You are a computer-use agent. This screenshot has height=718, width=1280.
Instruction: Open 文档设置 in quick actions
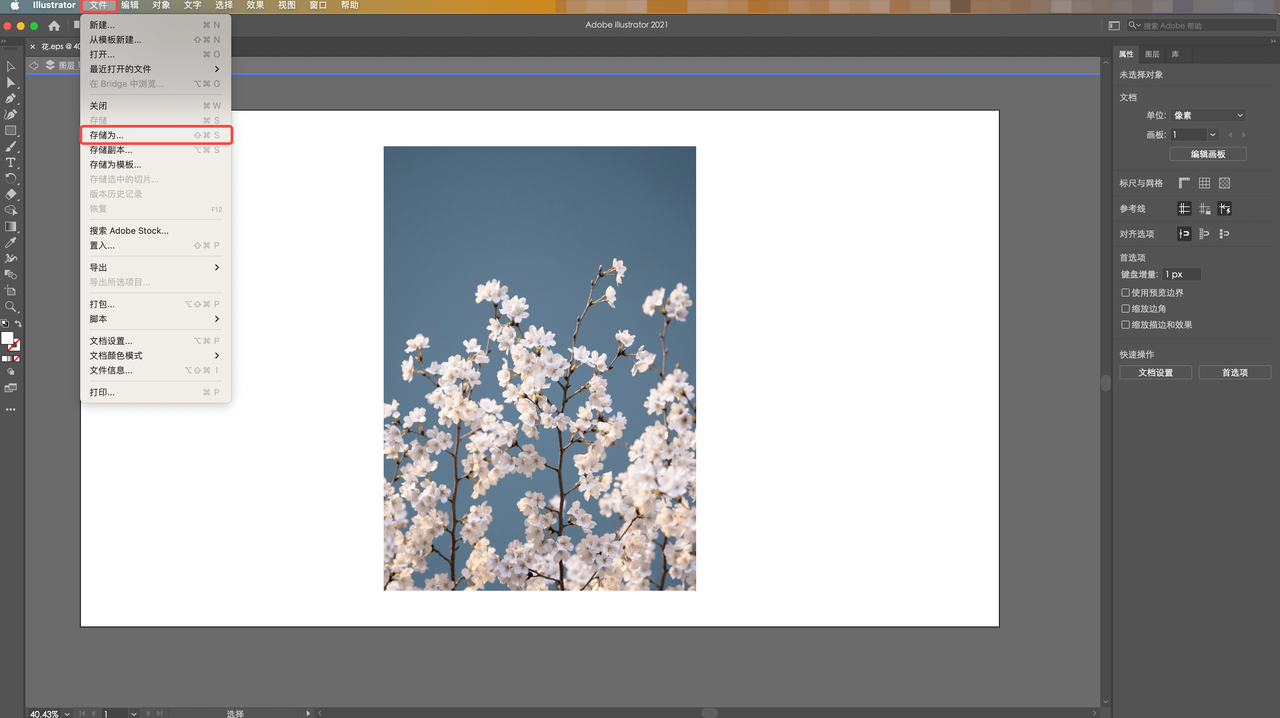(1155, 372)
